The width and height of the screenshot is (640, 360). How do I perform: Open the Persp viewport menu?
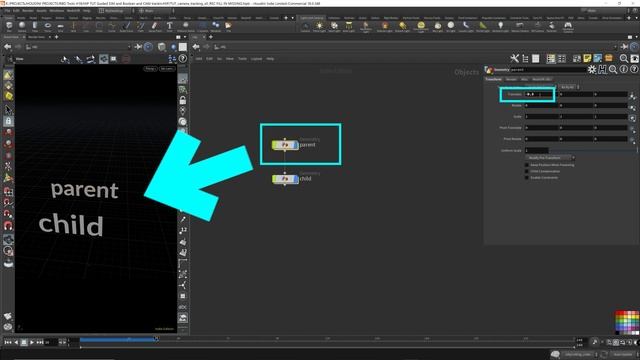150,69
